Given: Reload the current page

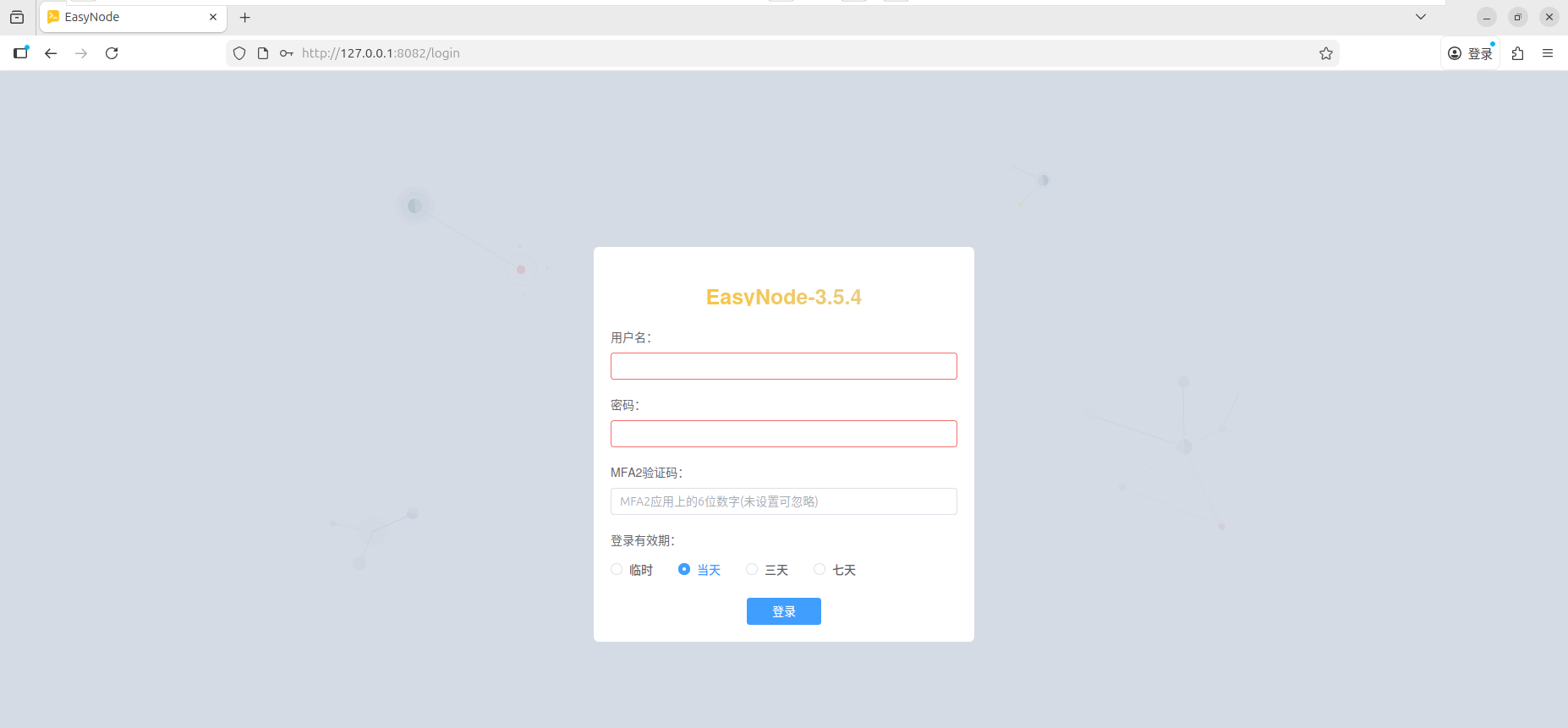Looking at the screenshot, I should tap(112, 53).
